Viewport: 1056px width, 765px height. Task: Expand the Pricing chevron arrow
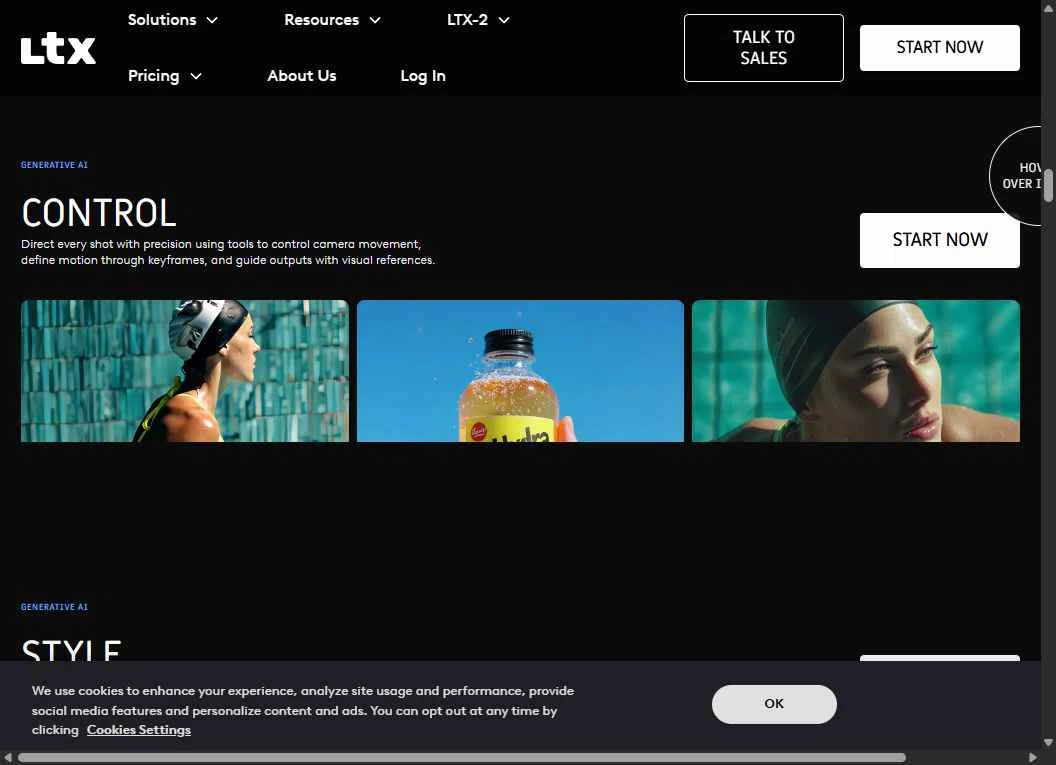[196, 76]
